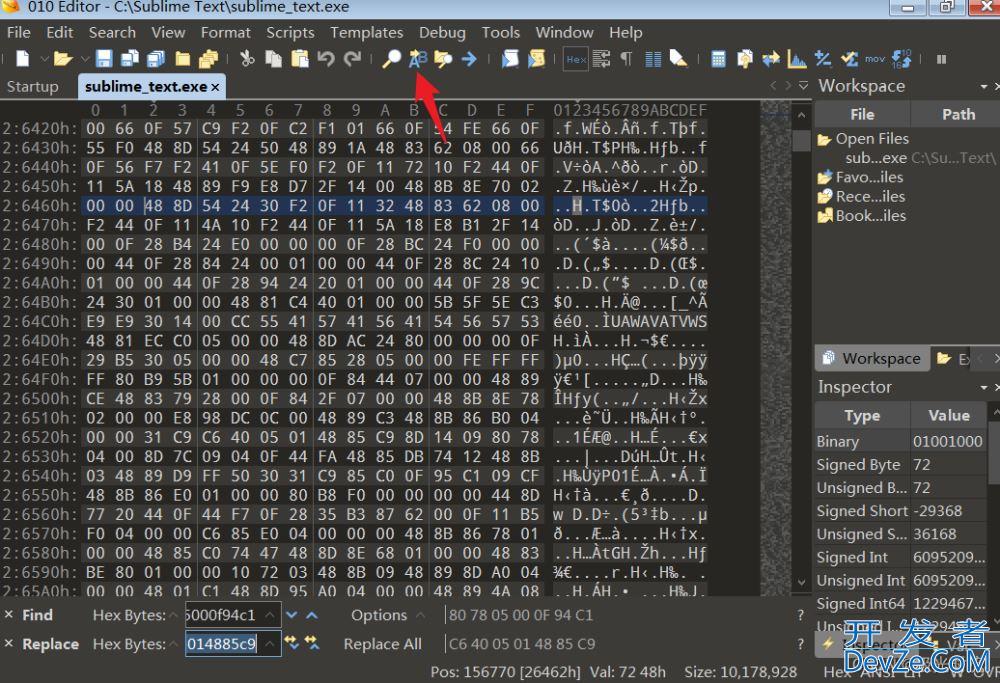Open the Tools menu
The height and width of the screenshot is (683, 1000).
click(501, 33)
